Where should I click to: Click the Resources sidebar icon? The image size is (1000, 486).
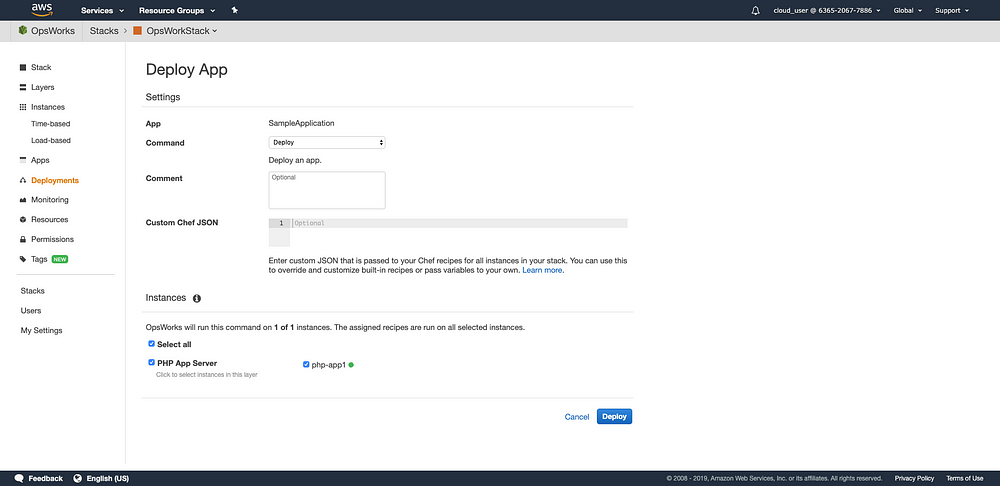click(x=23, y=219)
